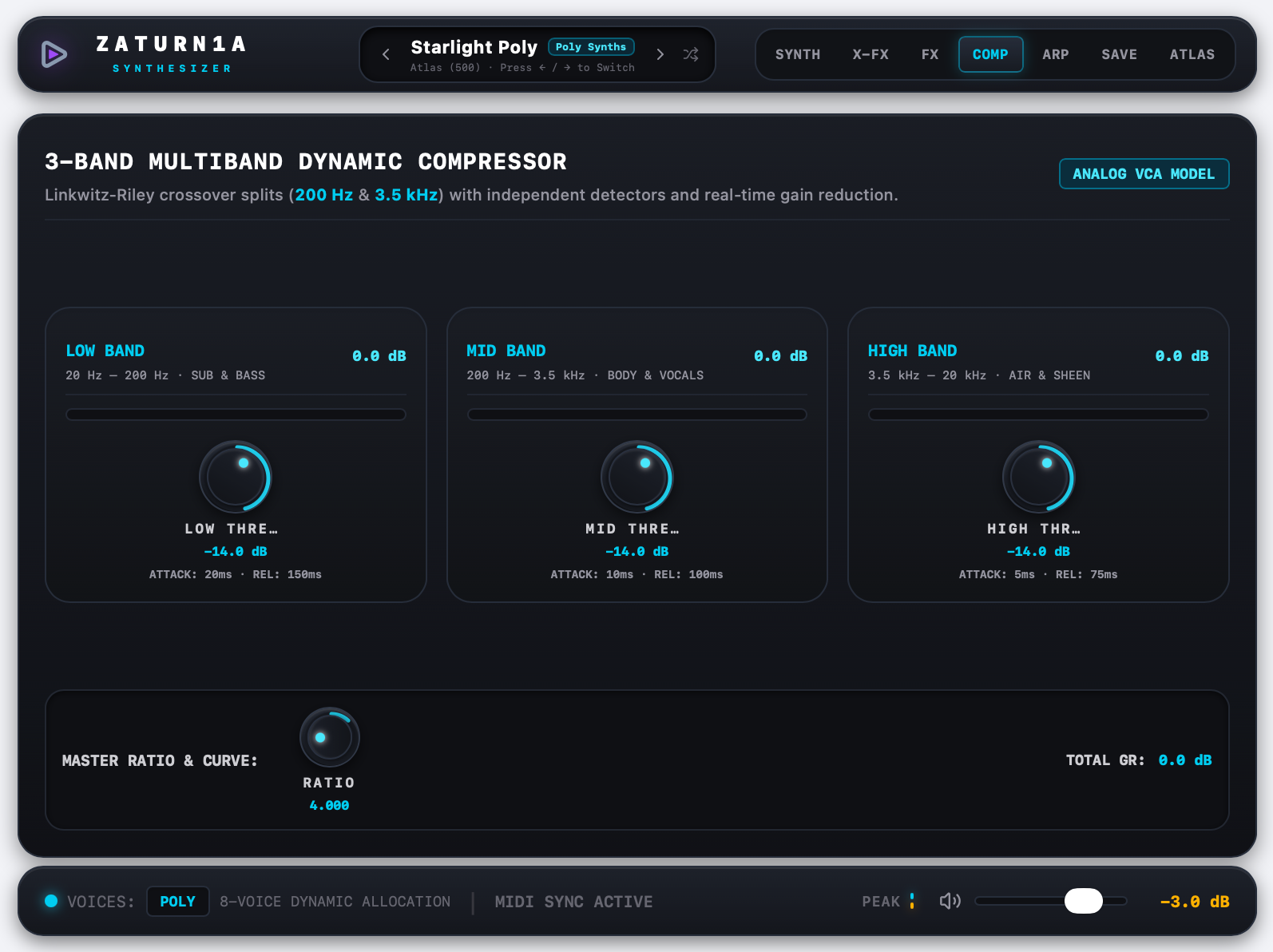Click the Low Threshold knob
This screenshot has width=1273, height=952.
(x=236, y=477)
